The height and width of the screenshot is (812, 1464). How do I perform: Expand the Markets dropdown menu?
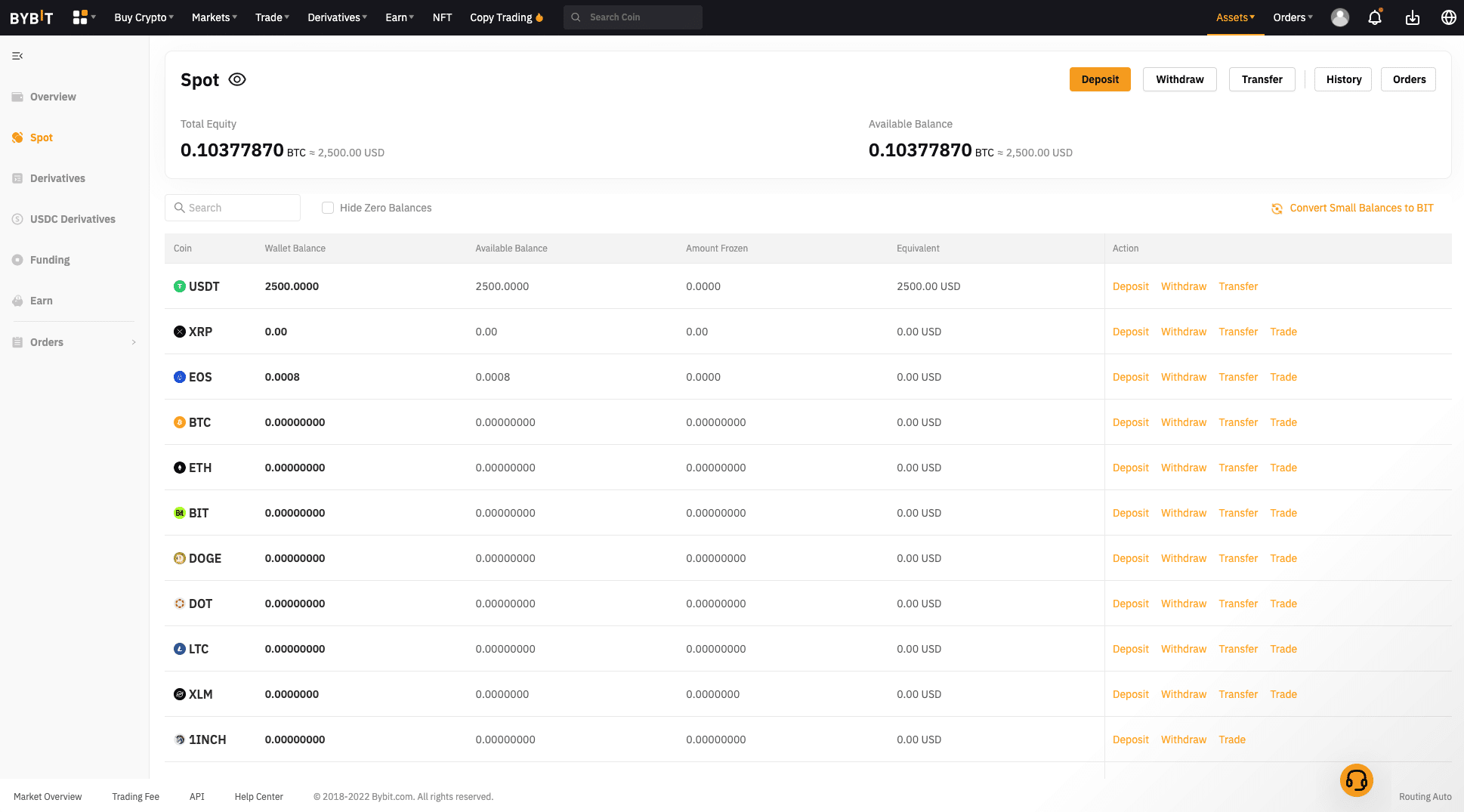215,17
